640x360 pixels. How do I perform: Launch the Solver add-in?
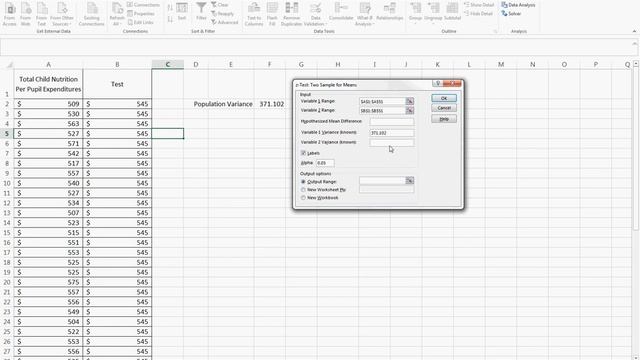[x=511, y=13]
